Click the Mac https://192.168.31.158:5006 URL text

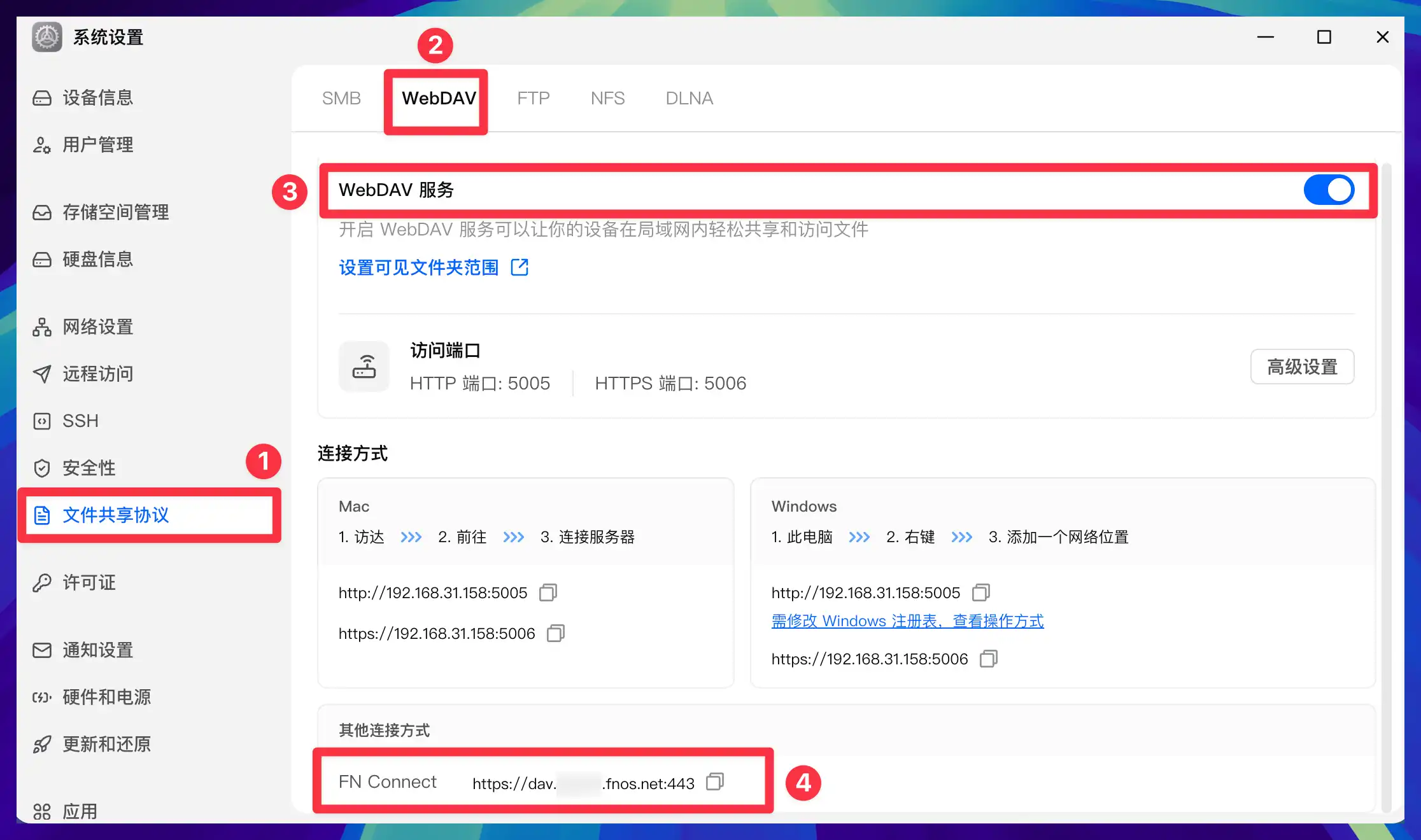[x=437, y=634]
